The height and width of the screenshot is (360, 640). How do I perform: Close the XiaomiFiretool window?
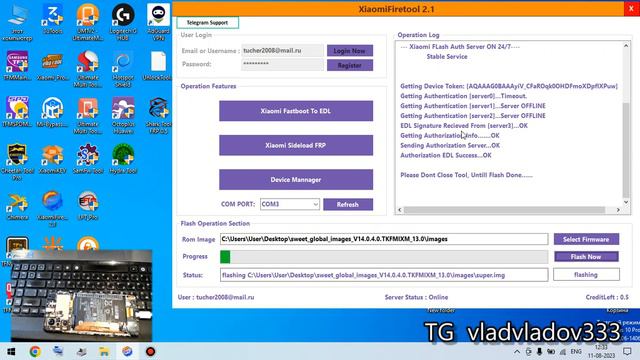(631, 9)
